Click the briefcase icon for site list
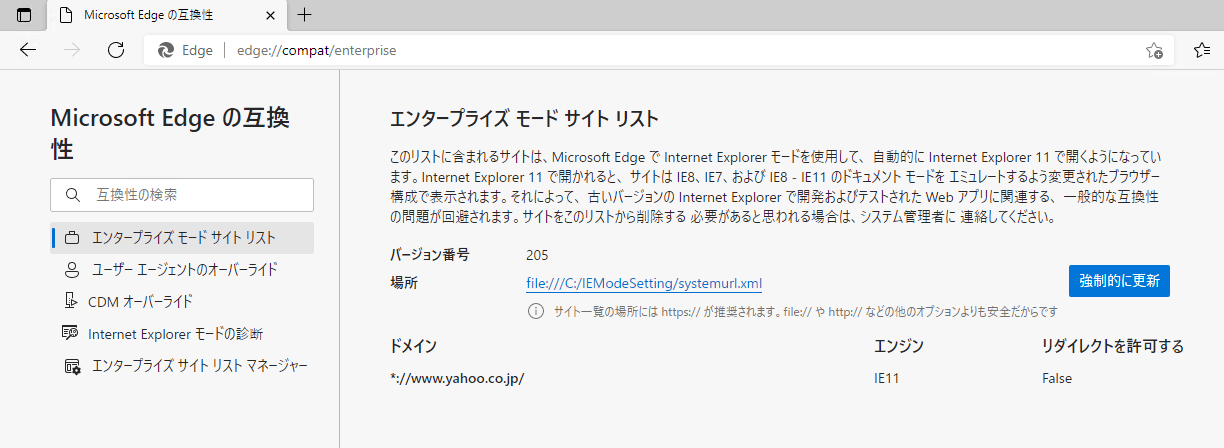Screen dimensions: 1224x448 tap(72, 238)
